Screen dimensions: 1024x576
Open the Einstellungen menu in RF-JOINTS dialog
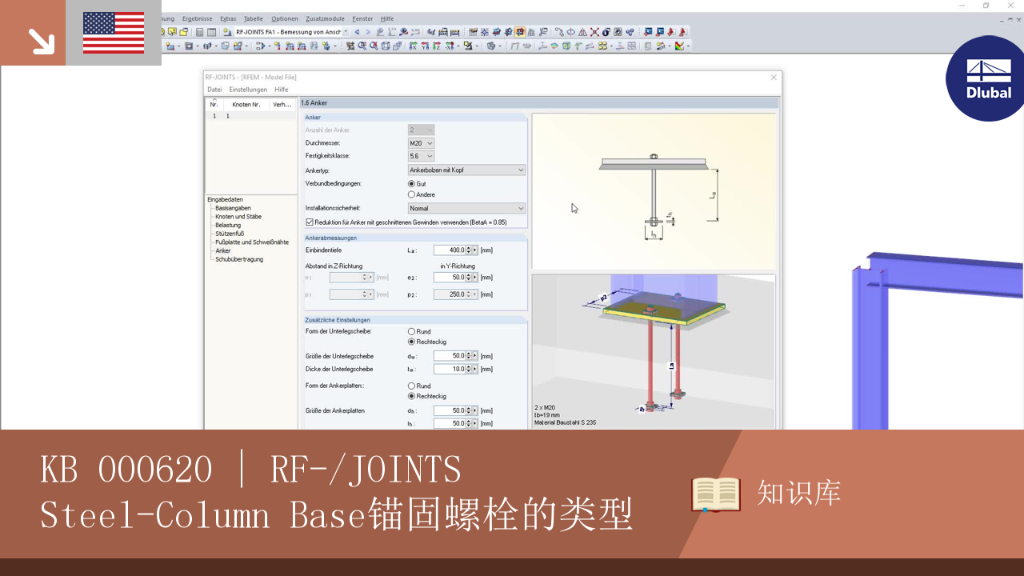[248, 89]
